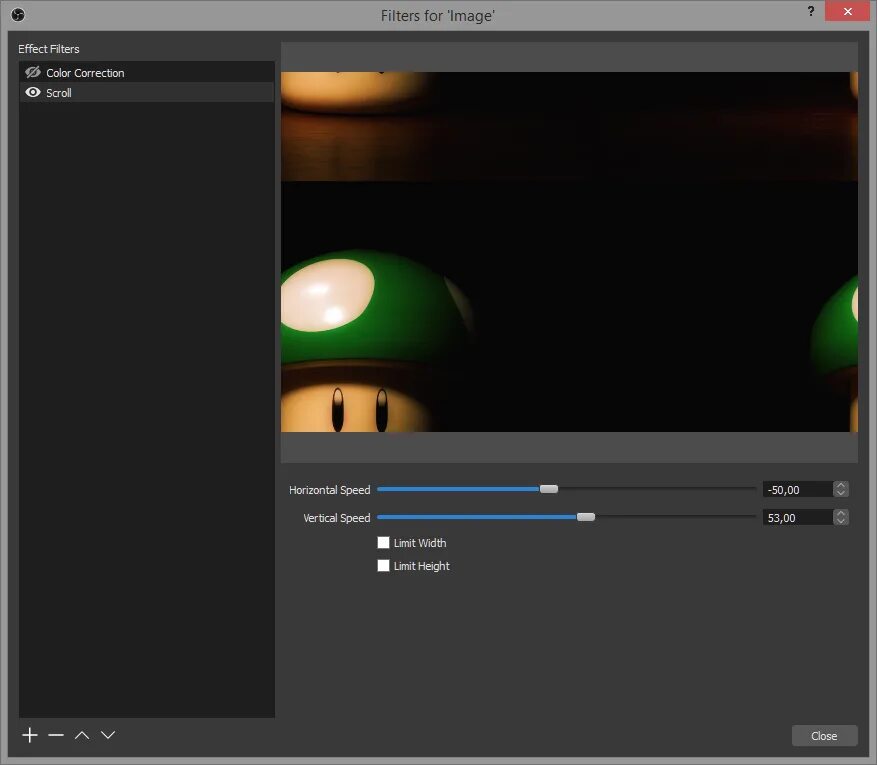Click the Vertical Speed slider handle
This screenshot has height=765, width=878.
[586, 517]
